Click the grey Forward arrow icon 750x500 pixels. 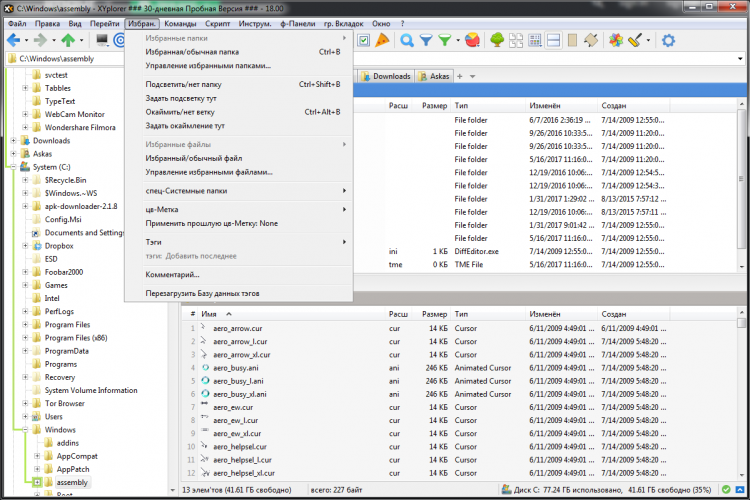click(x=41, y=40)
